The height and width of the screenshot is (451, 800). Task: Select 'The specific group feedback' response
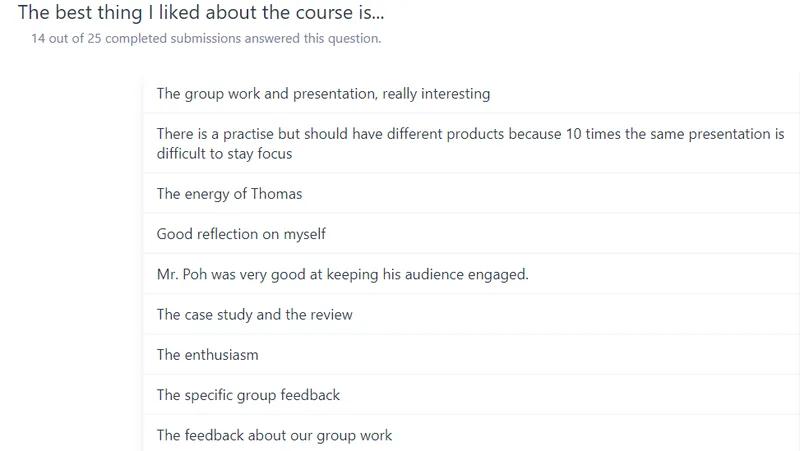click(471, 395)
